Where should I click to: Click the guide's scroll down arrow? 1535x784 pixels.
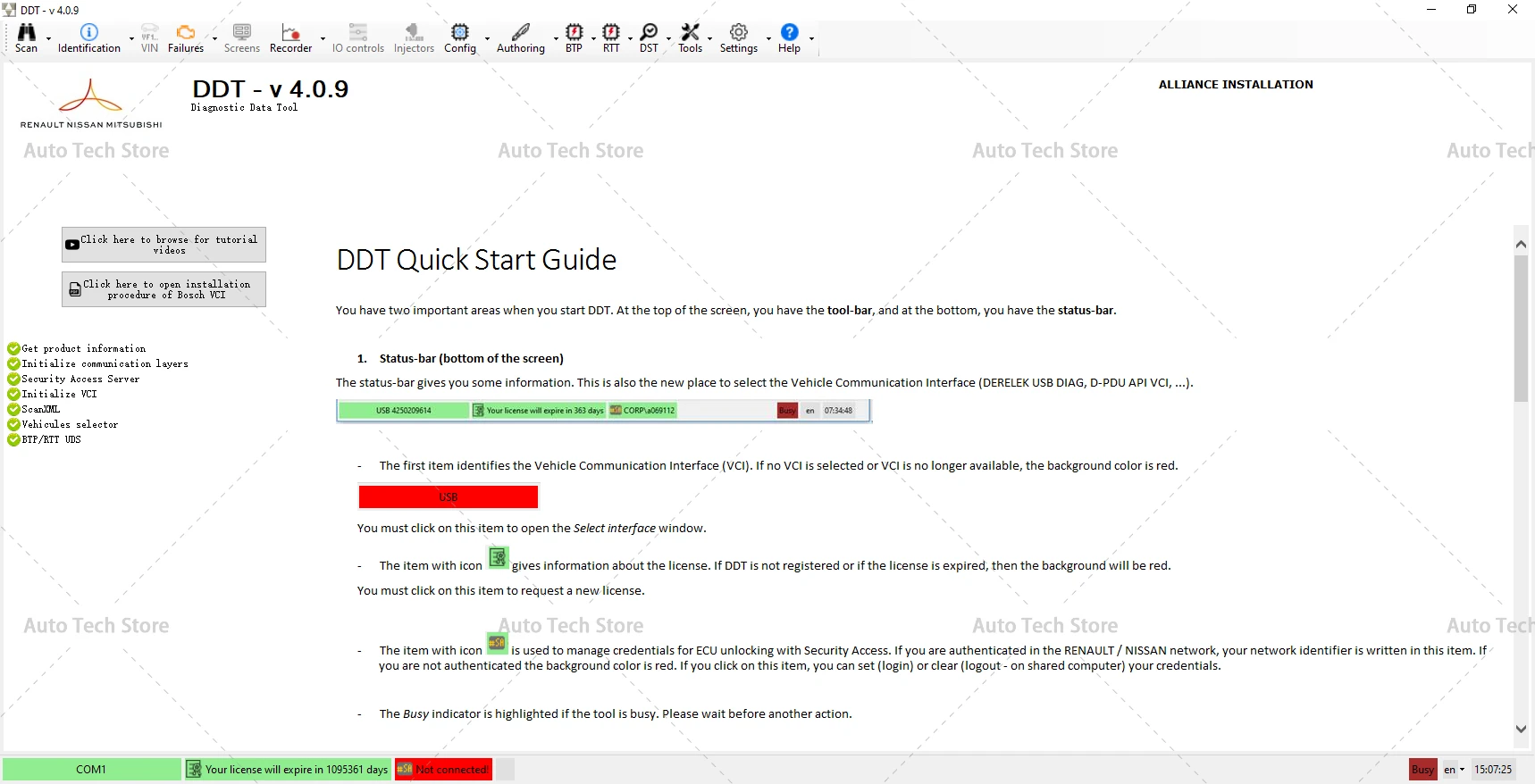[1521, 729]
